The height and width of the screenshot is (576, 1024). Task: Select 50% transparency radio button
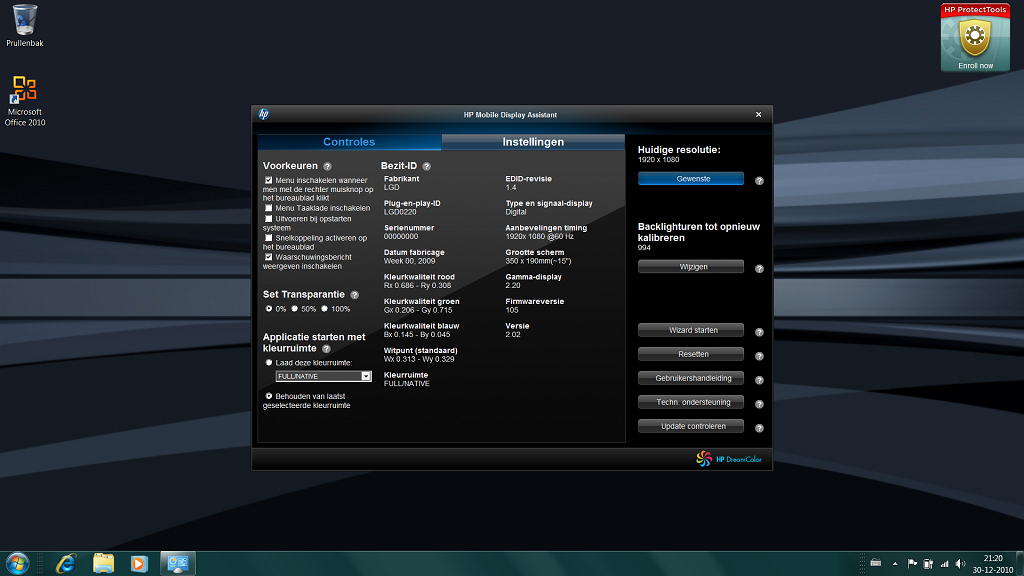[x=295, y=309]
